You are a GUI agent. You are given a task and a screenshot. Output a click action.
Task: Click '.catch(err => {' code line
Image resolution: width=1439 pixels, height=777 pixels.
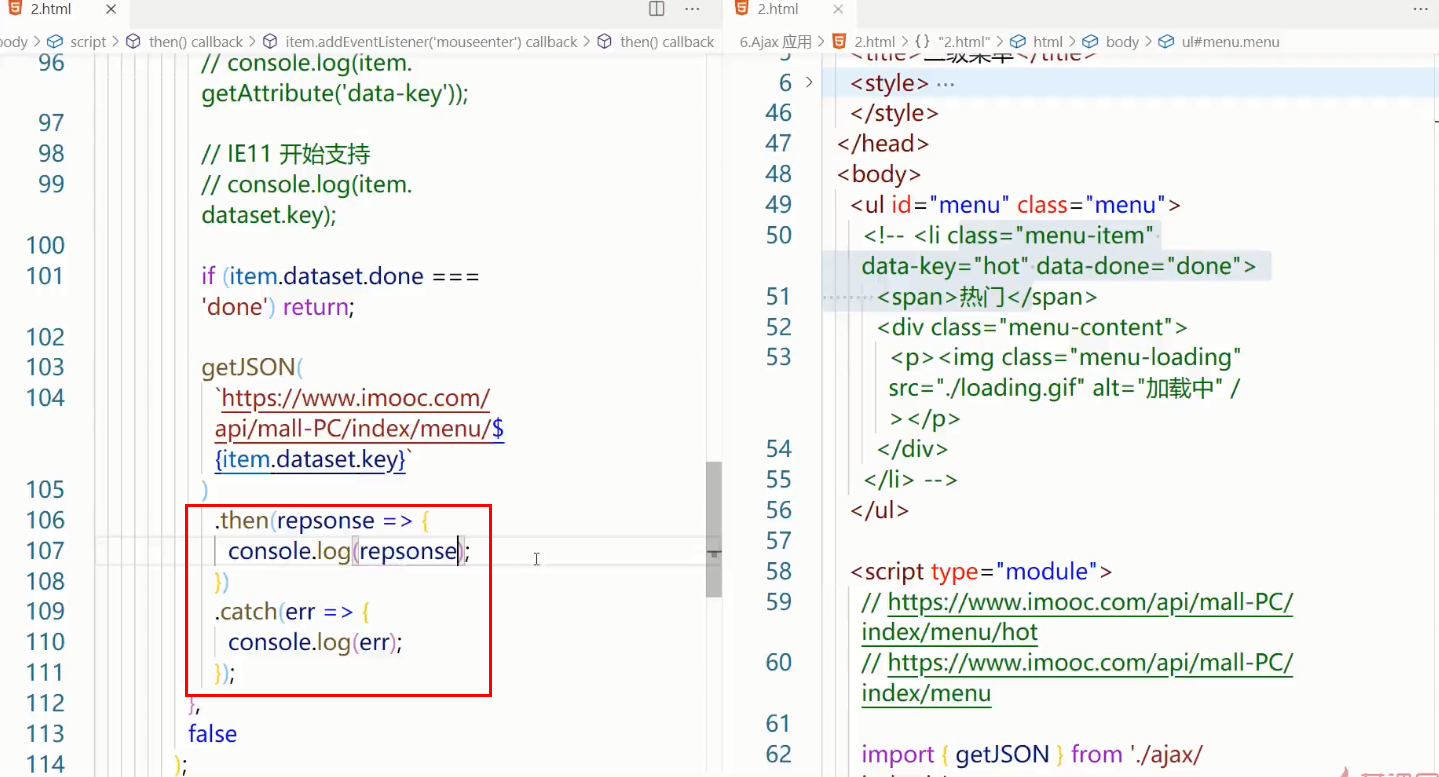[293, 612]
